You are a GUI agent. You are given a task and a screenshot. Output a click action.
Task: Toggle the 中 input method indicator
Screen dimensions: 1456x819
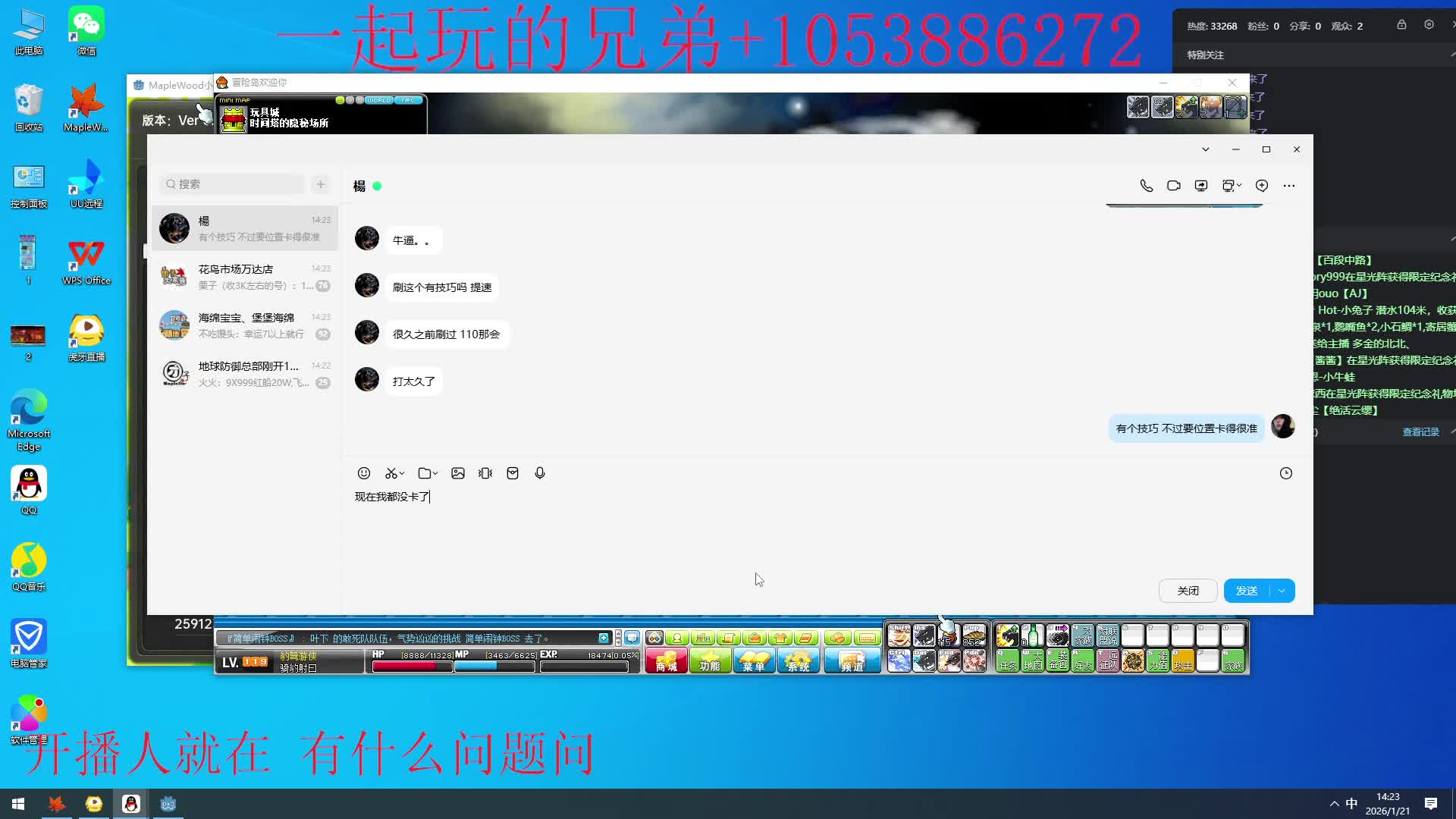point(1351,804)
